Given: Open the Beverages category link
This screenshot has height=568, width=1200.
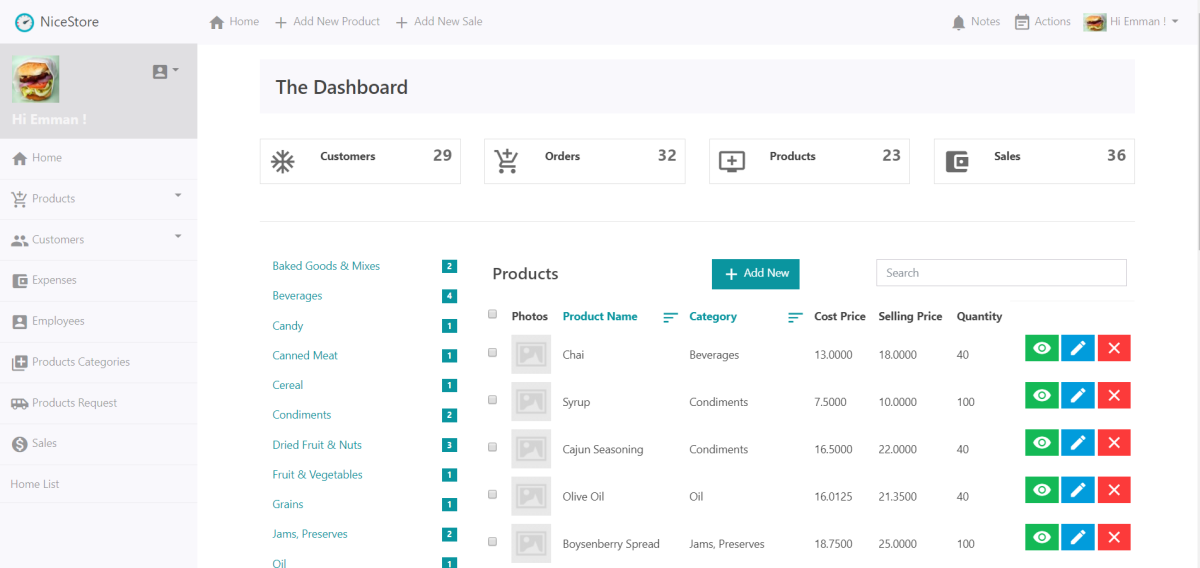Looking at the screenshot, I should coord(297,296).
